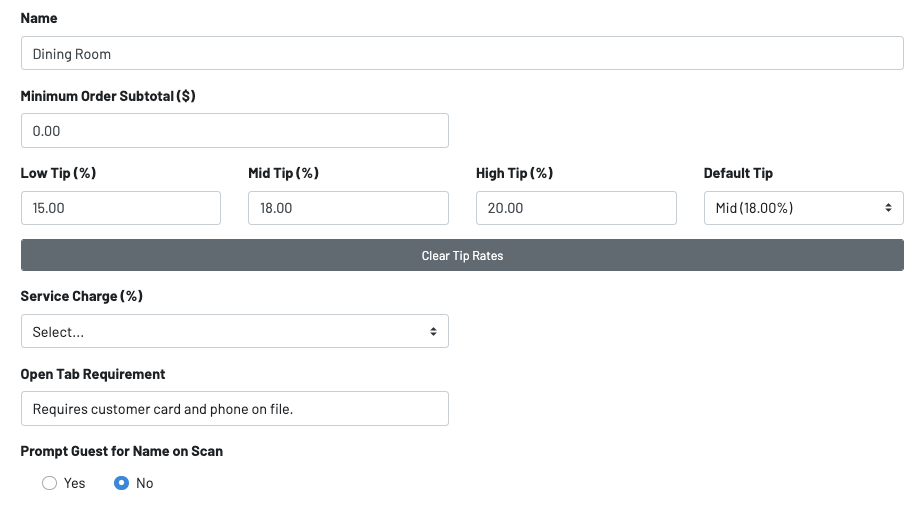Expand the Service Charge dropdown

(234, 331)
